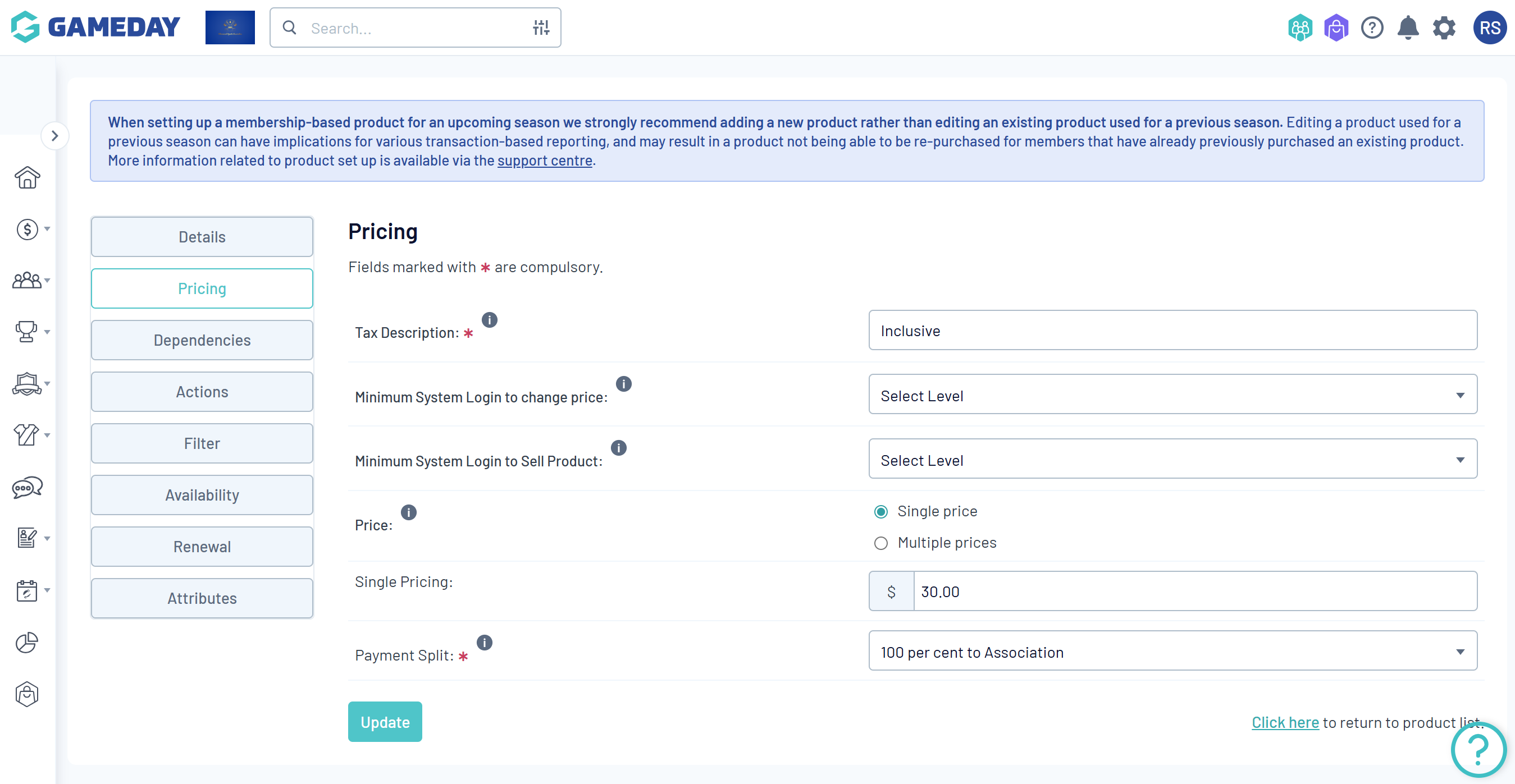Click the Single Pricing amount field
The image size is (1515, 784).
(x=1194, y=592)
